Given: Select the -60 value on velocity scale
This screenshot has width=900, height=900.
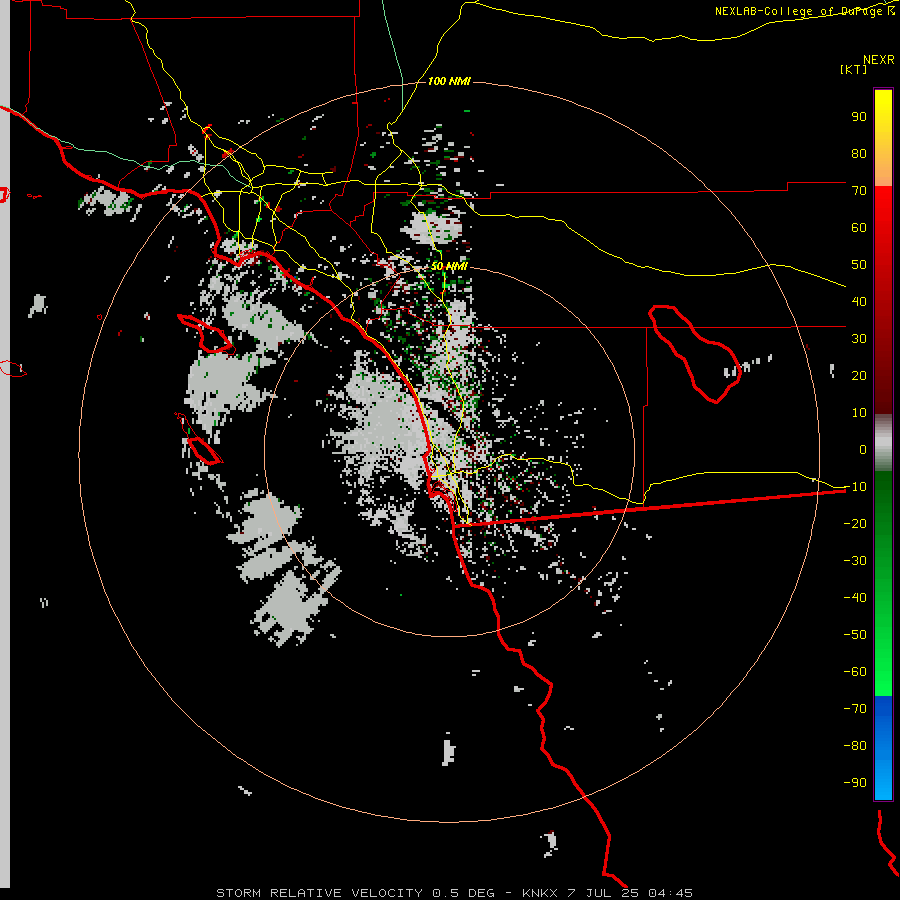Looking at the screenshot, I should point(855,672).
